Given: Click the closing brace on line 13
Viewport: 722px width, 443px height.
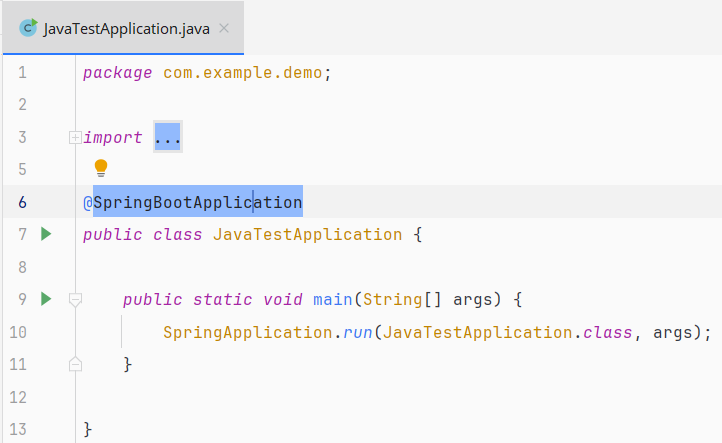Looking at the screenshot, I should 87,429.
